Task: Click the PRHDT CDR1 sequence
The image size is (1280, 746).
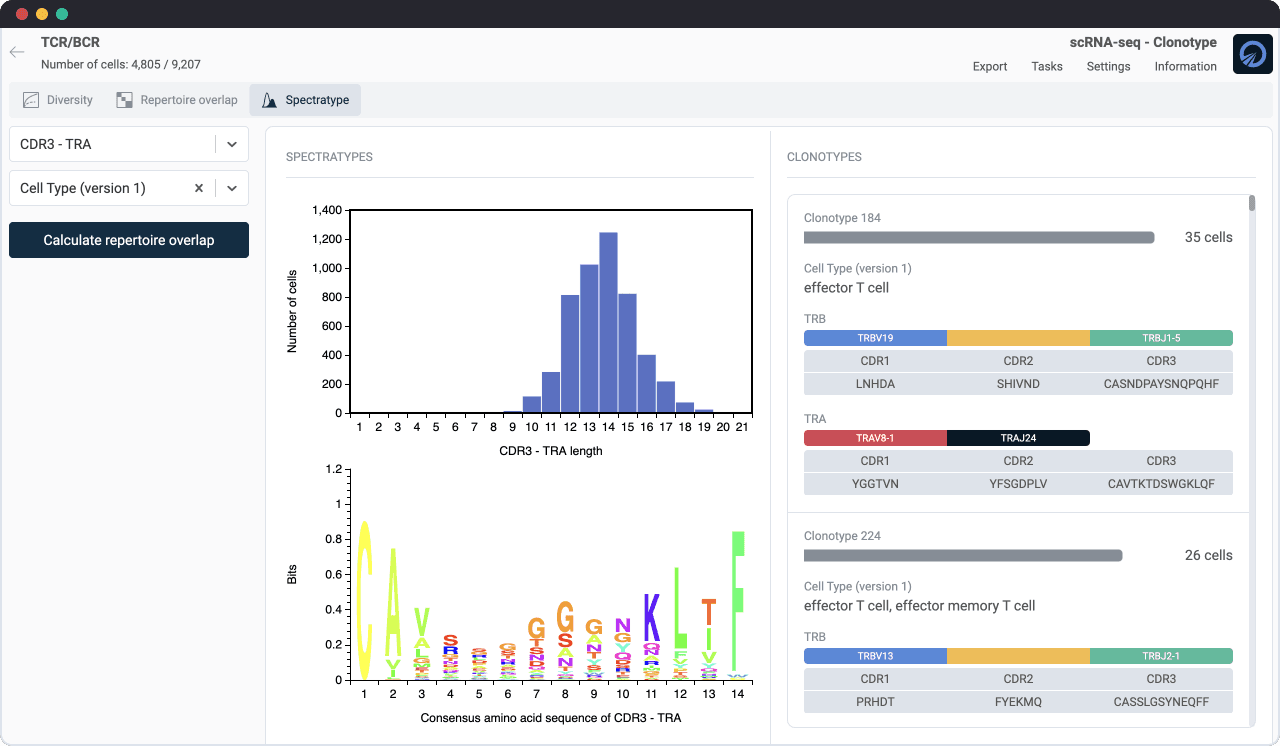Action: coord(875,702)
